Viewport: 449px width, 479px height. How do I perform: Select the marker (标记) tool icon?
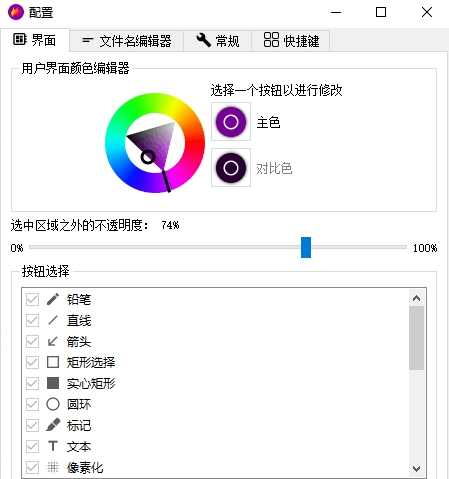(53, 425)
